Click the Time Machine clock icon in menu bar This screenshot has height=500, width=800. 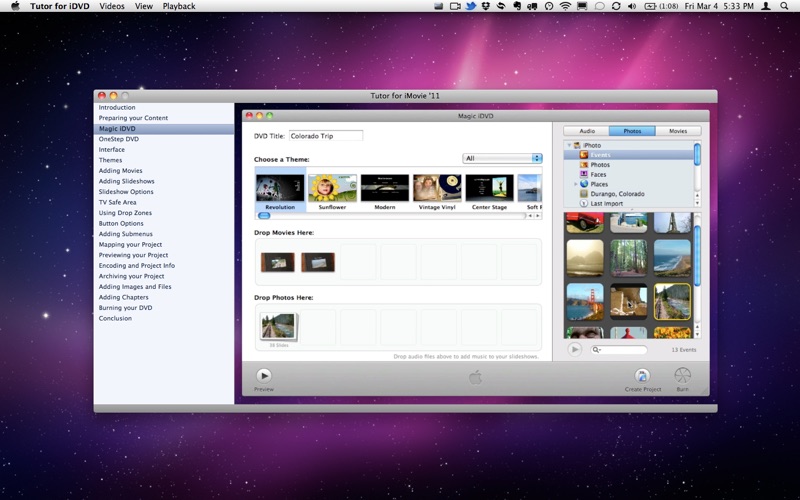[x=548, y=6]
